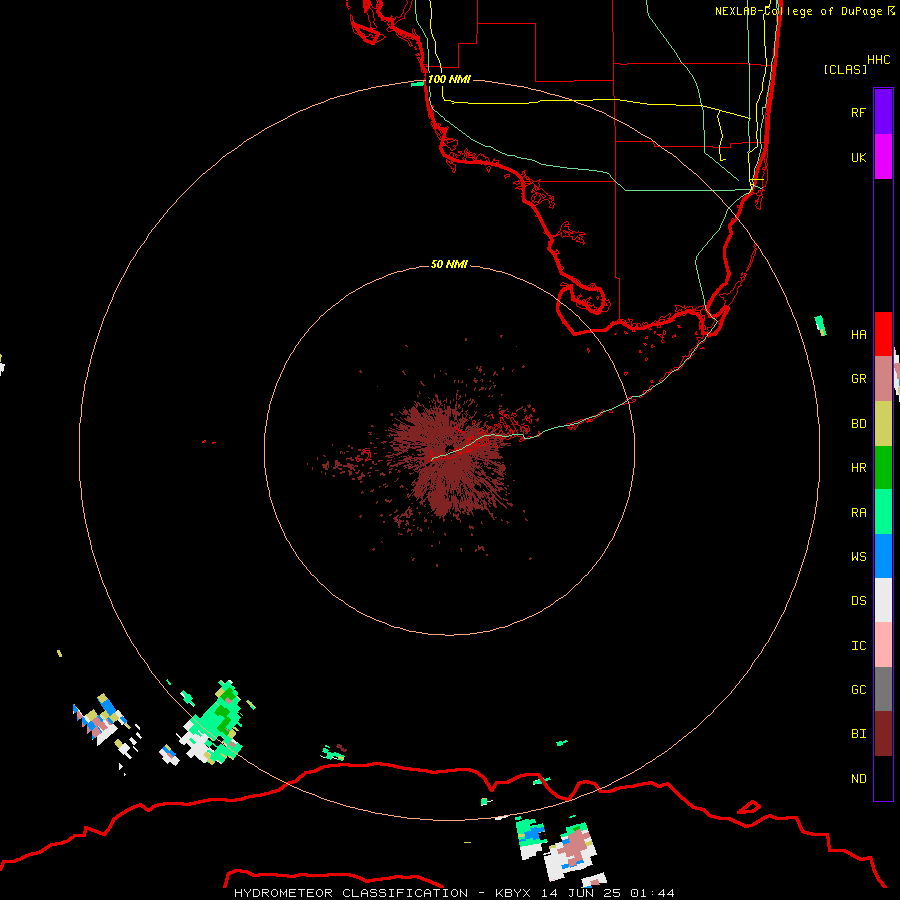The width and height of the screenshot is (900, 900).
Task: Click the RF legend label
Action: click(858, 112)
